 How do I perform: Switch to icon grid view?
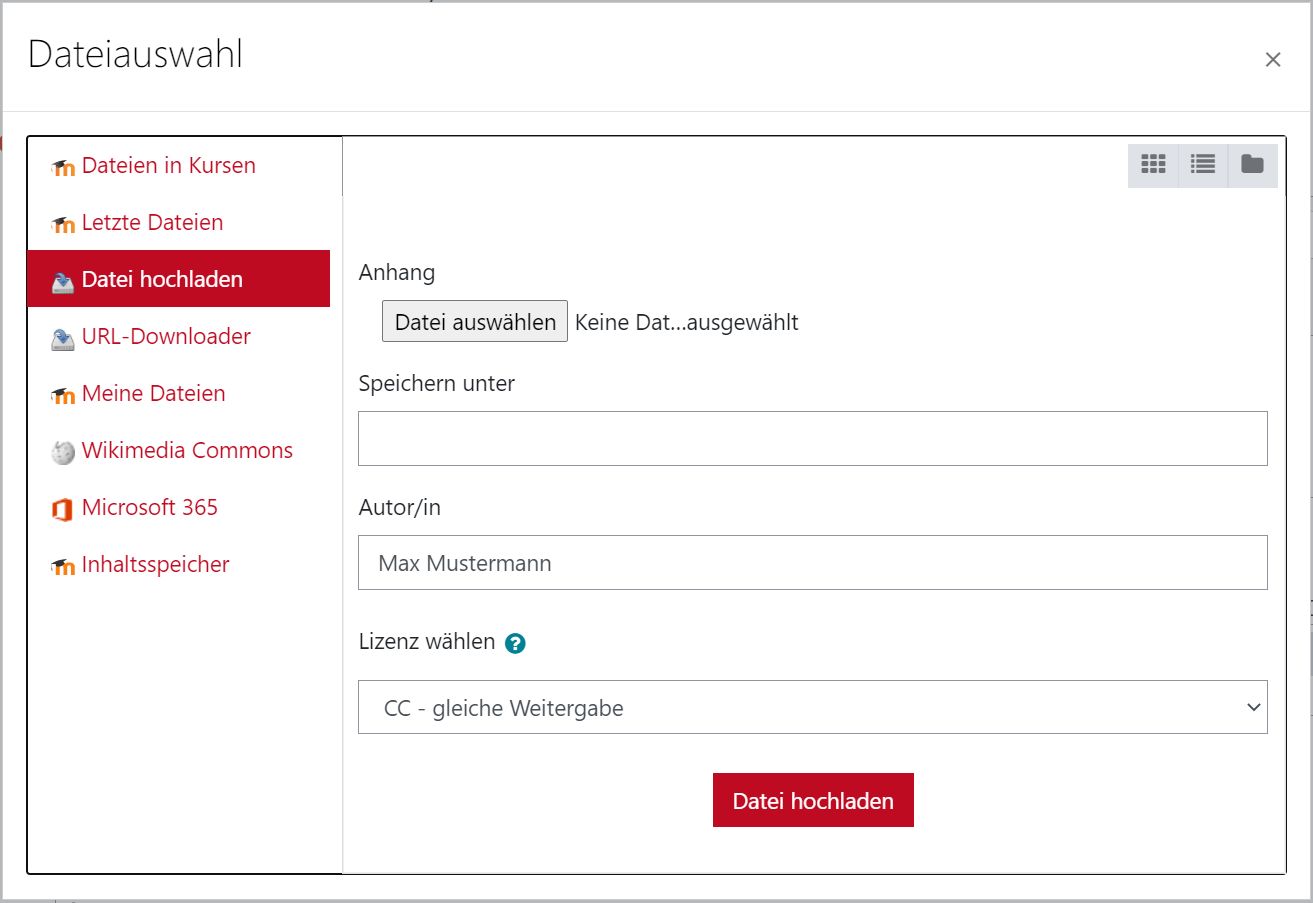(1152, 164)
